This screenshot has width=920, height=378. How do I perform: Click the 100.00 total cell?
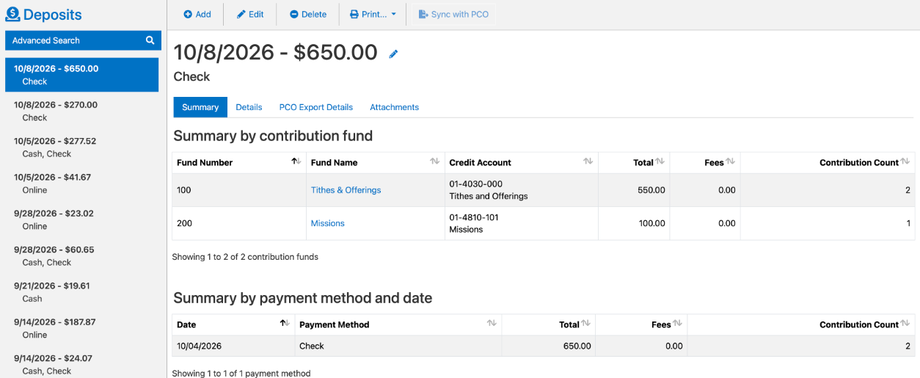click(x=634, y=223)
